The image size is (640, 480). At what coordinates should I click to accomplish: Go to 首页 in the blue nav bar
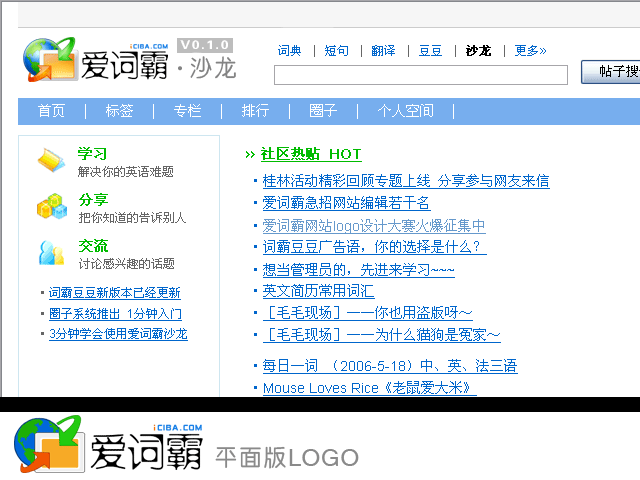[x=51, y=111]
